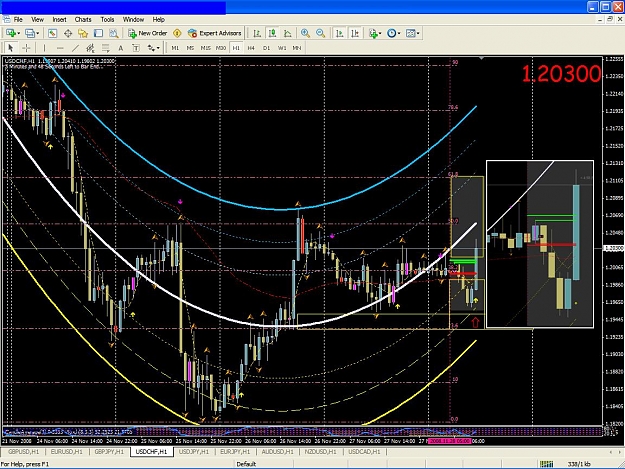Open the Indicators list dropdown
The width and height of the screenshot is (625, 469).
[x=375, y=33]
